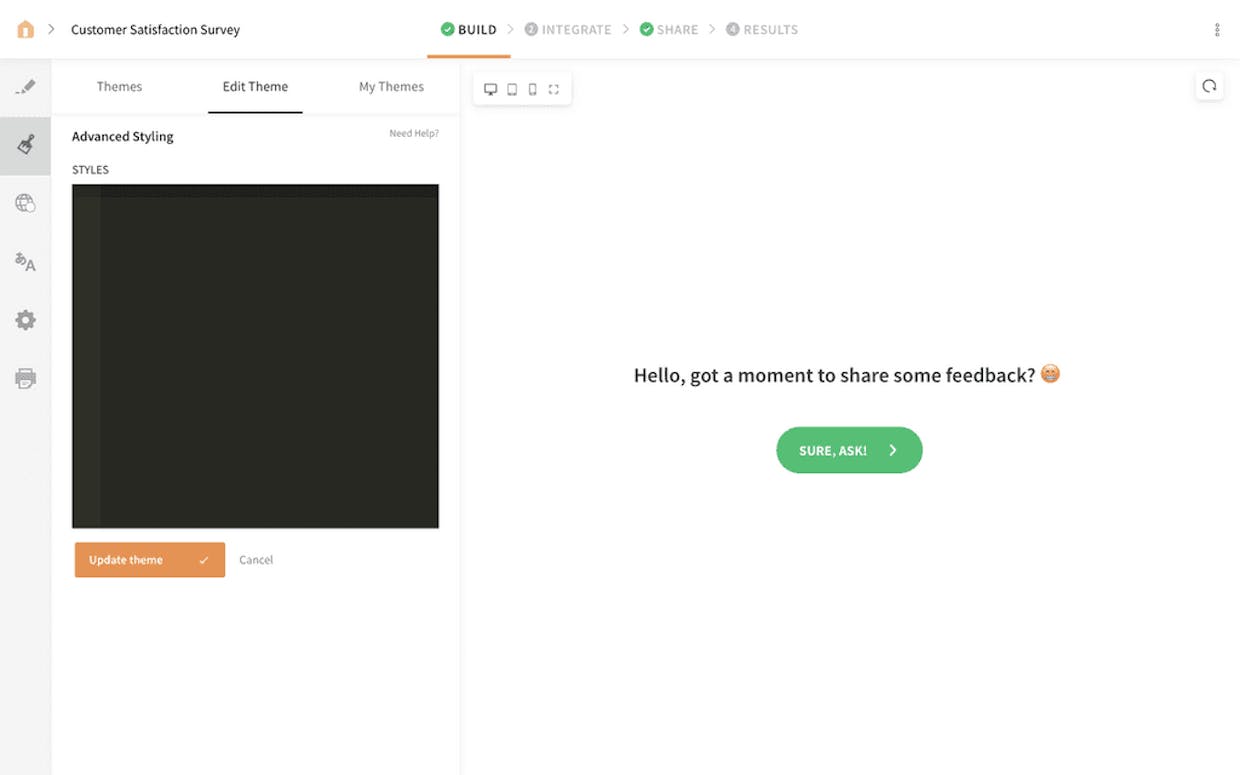Click the Advanced Styling heading
Screen dimensions: 1240x775
pos(123,137)
